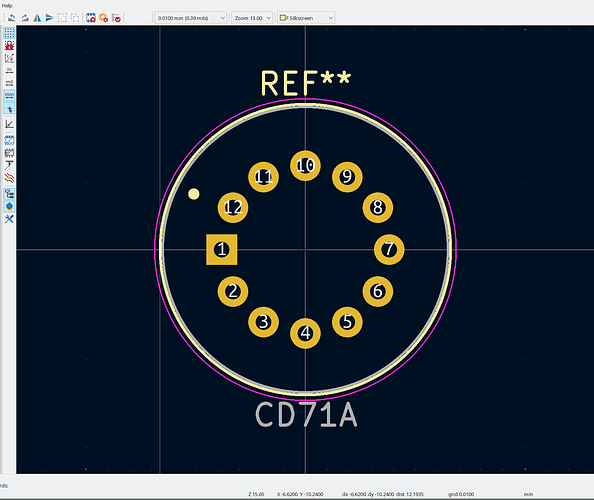
Task: Rotate the selection clockwise
Action: coord(25,18)
